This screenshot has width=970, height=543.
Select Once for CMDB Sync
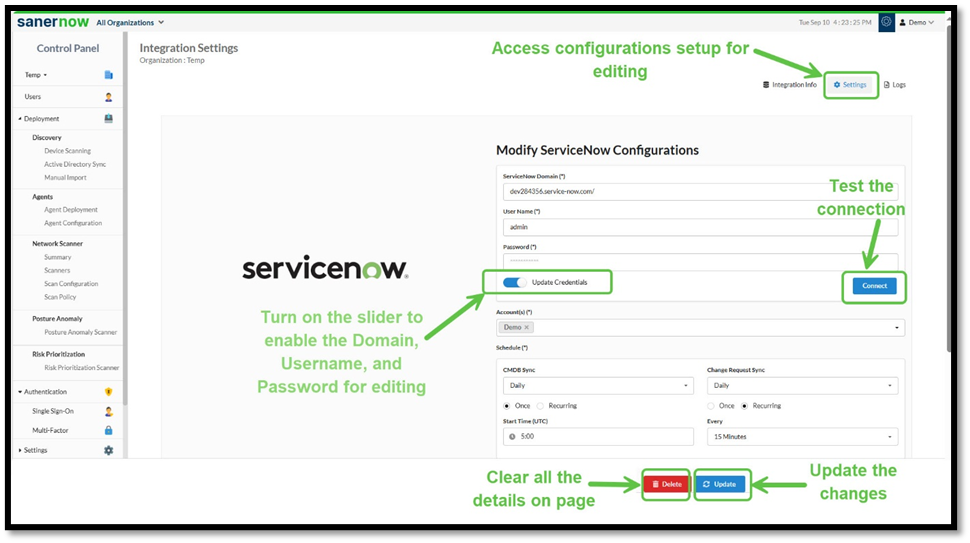[507, 406]
